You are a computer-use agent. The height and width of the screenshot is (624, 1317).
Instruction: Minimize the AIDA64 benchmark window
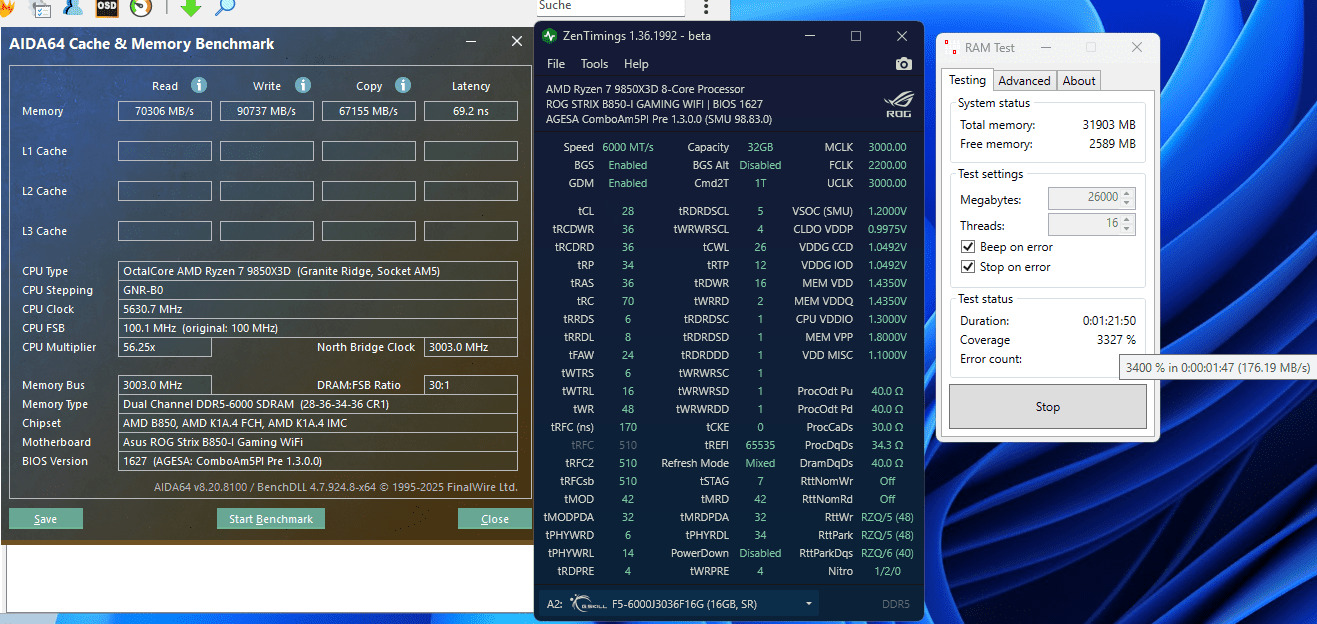coord(472,42)
